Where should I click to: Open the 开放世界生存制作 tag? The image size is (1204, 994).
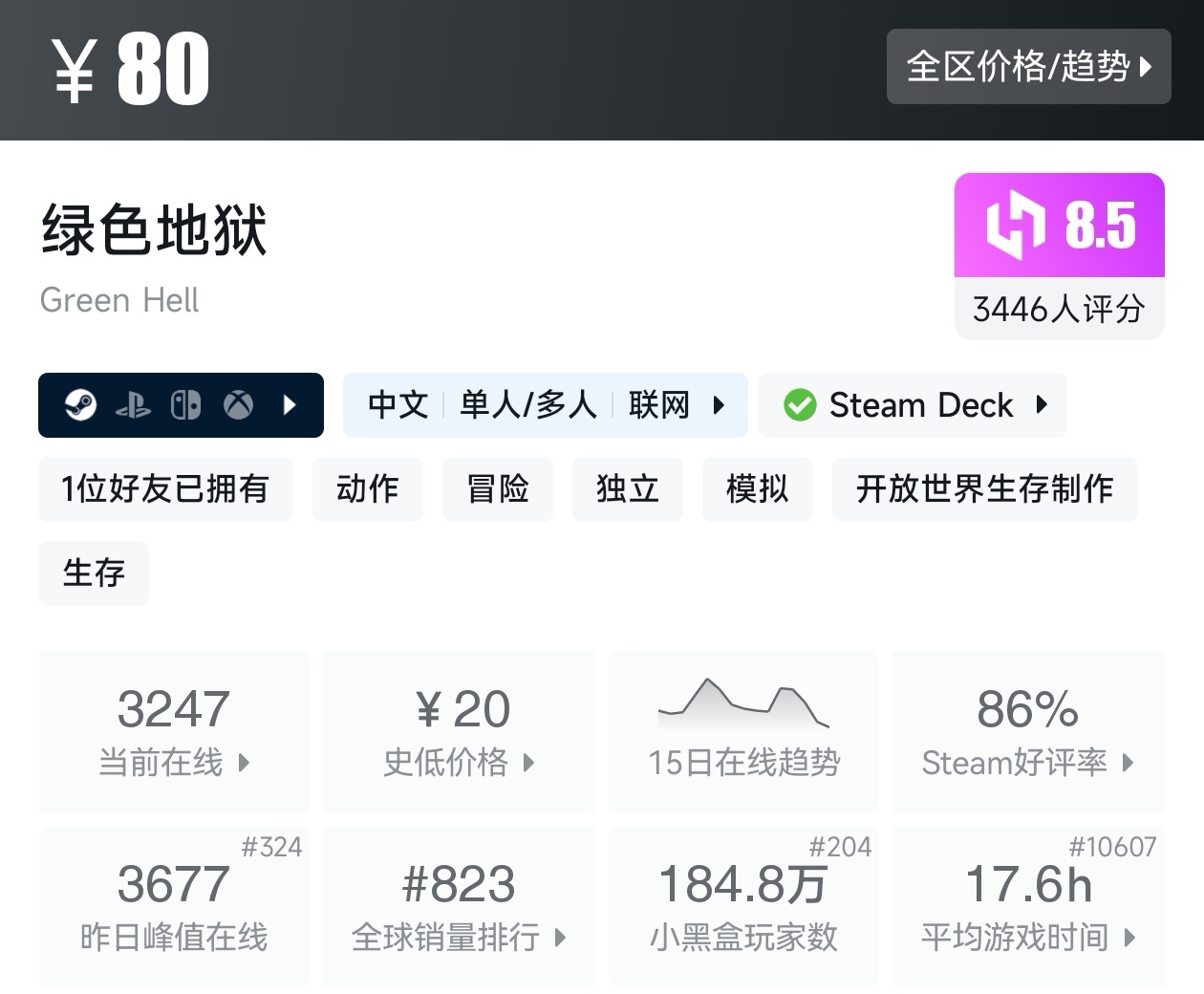(x=984, y=488)
